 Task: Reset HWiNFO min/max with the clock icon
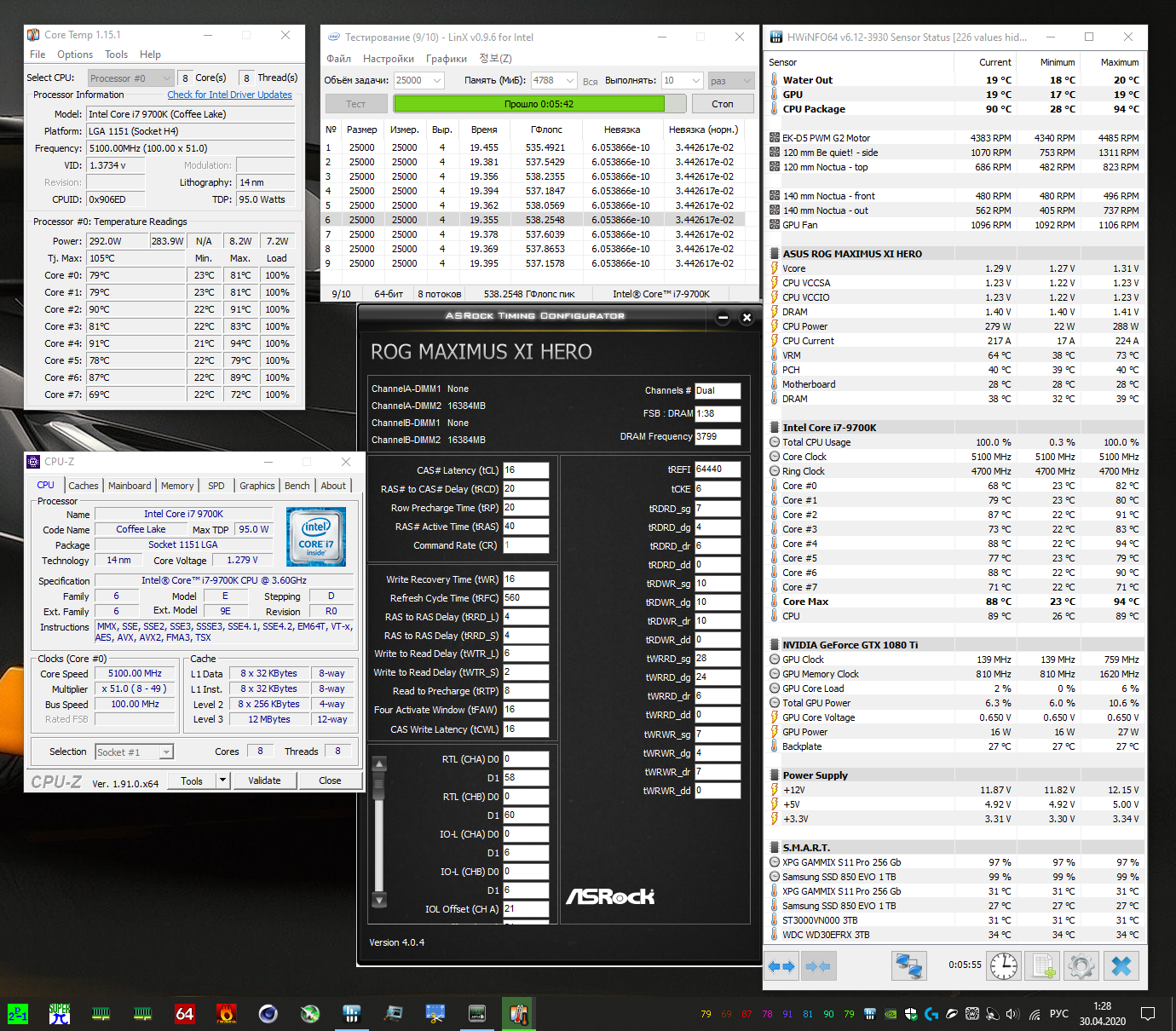point(1004,966)
